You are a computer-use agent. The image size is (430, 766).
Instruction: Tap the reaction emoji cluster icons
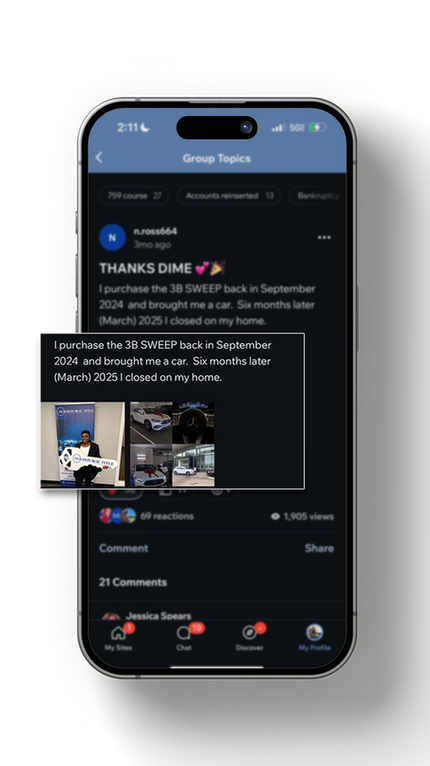point(118,516)
